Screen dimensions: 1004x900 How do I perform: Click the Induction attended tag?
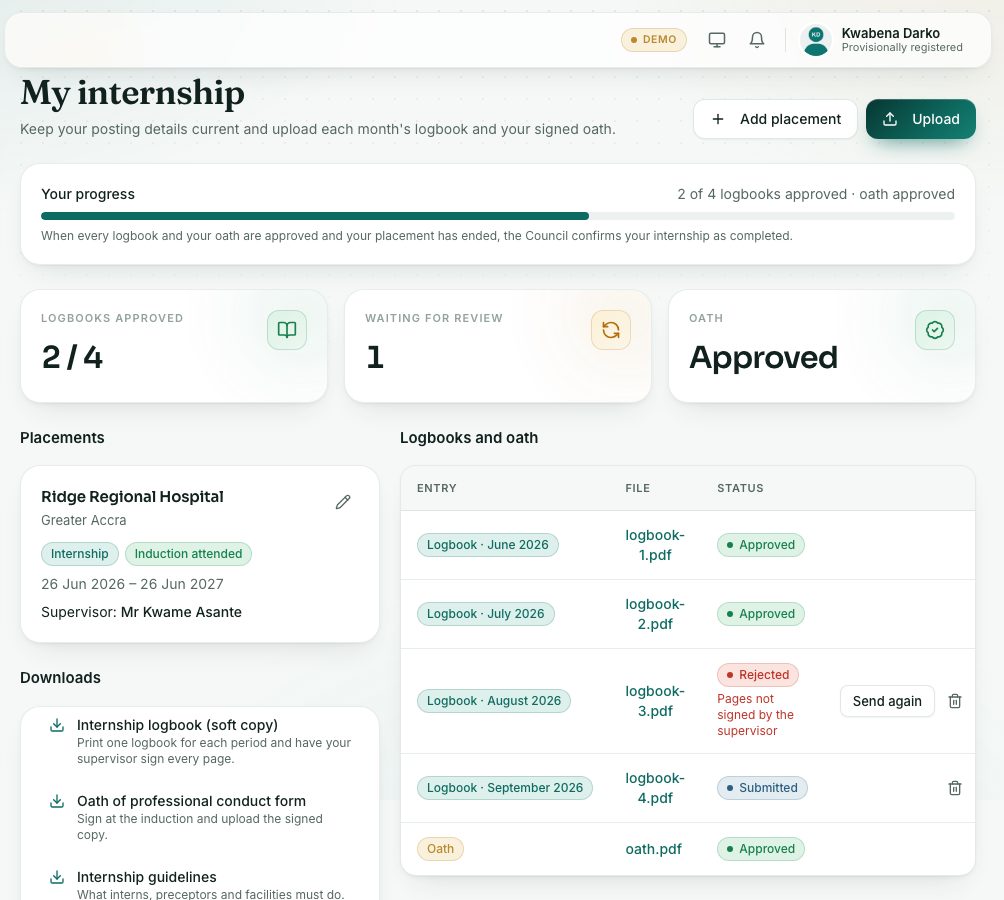click(x=188, y=554)
